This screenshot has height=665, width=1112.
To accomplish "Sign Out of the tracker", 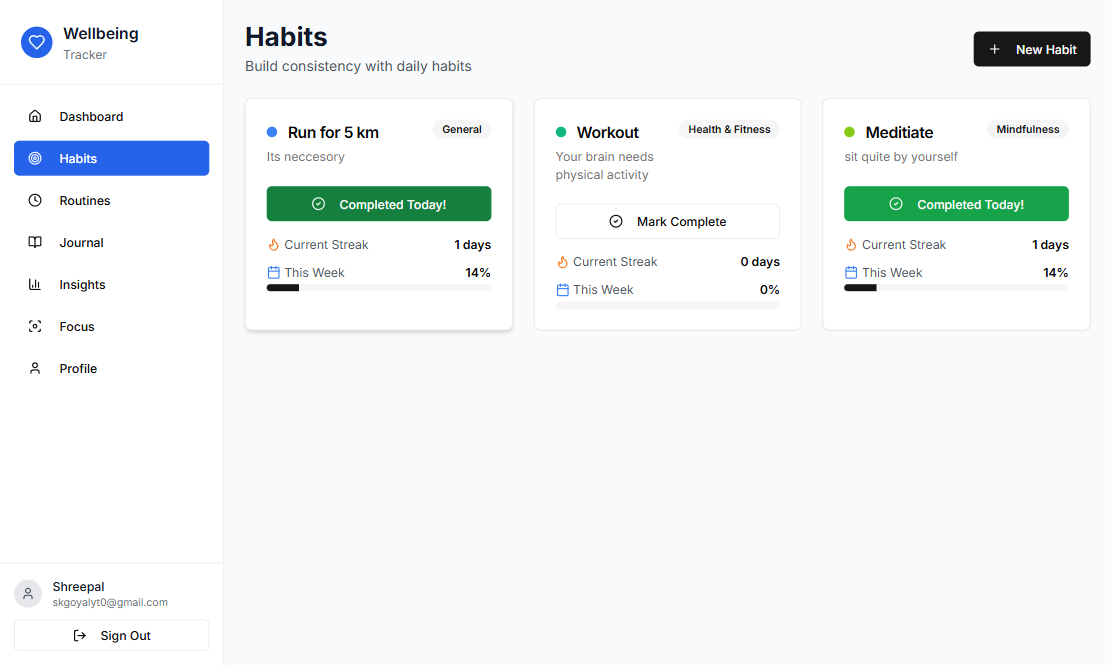I will [x=111, y=635].
